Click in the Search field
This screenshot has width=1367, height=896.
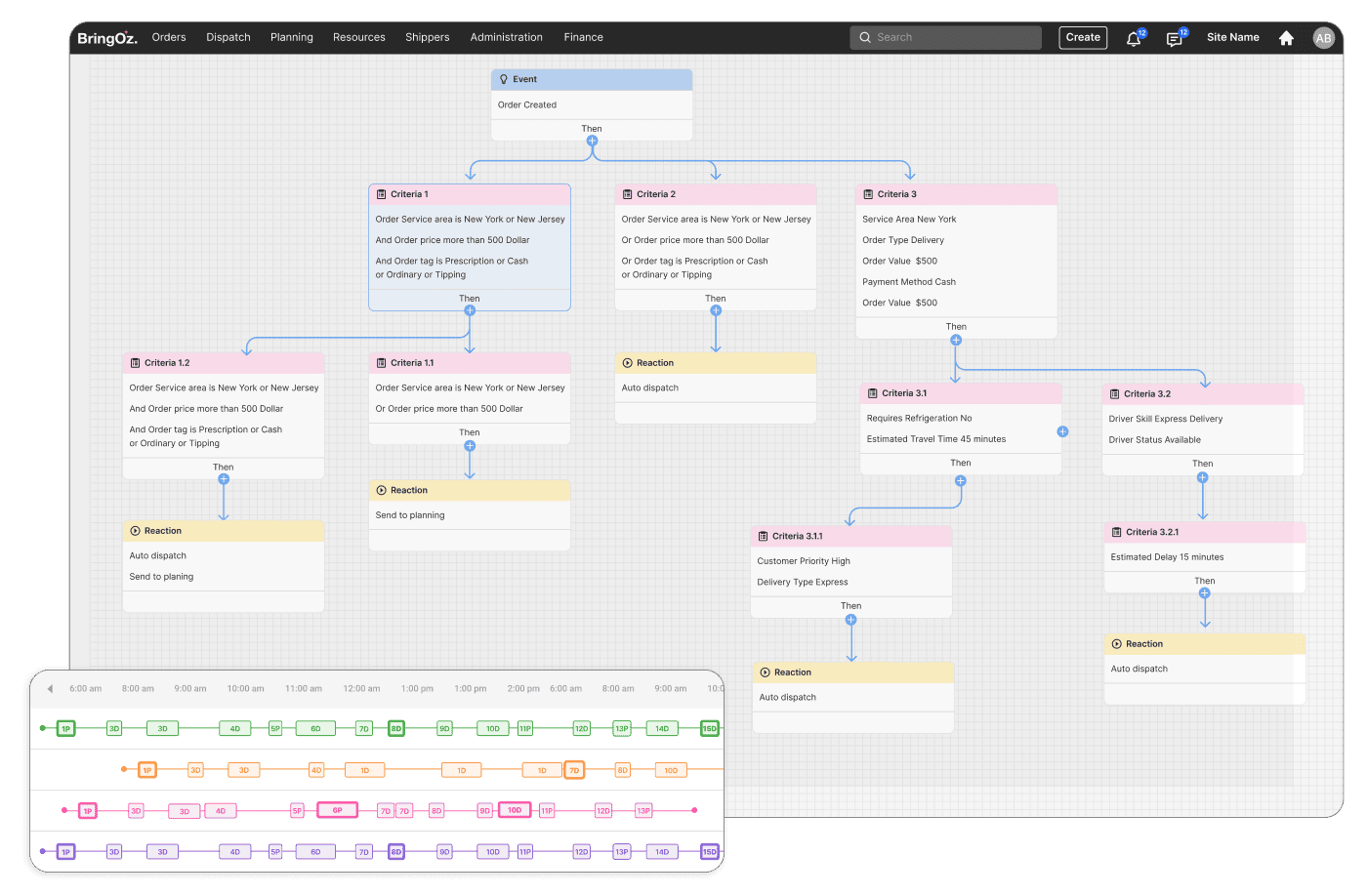(945, 37)
